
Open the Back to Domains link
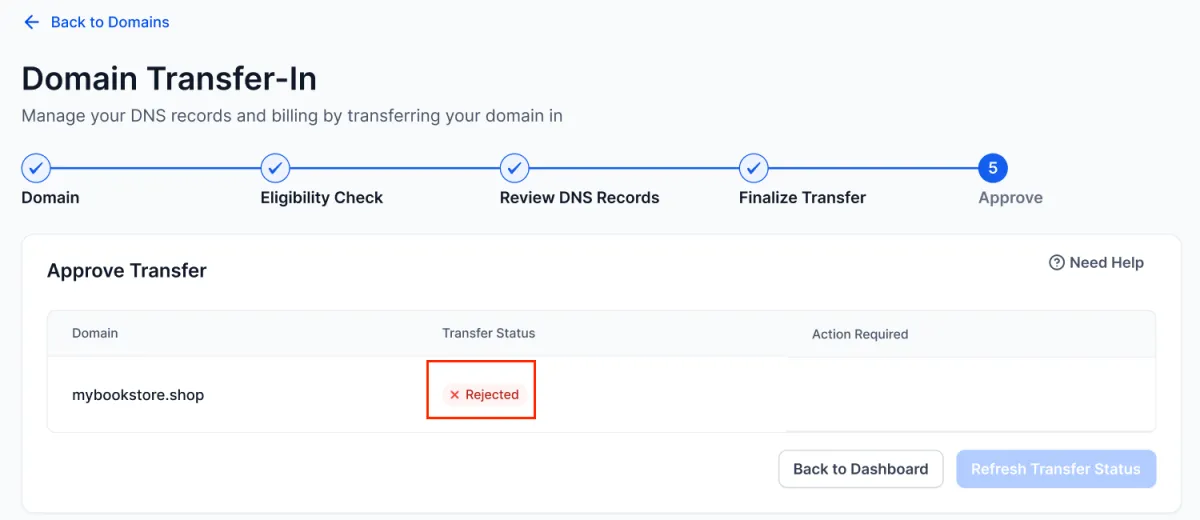(x=110, y=22)
